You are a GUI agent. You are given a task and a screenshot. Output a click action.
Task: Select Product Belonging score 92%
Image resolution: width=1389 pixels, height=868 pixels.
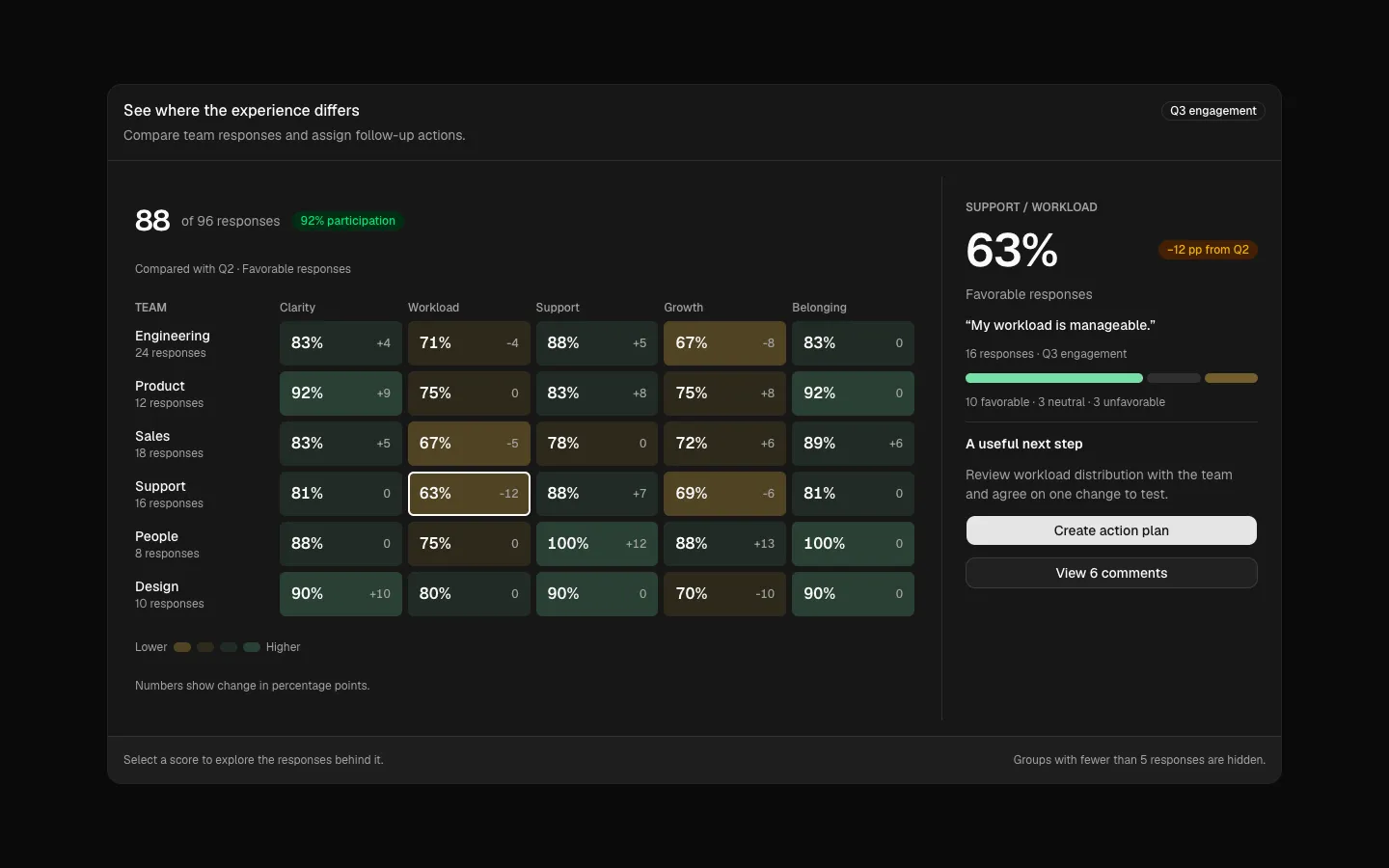pos(853,393)
